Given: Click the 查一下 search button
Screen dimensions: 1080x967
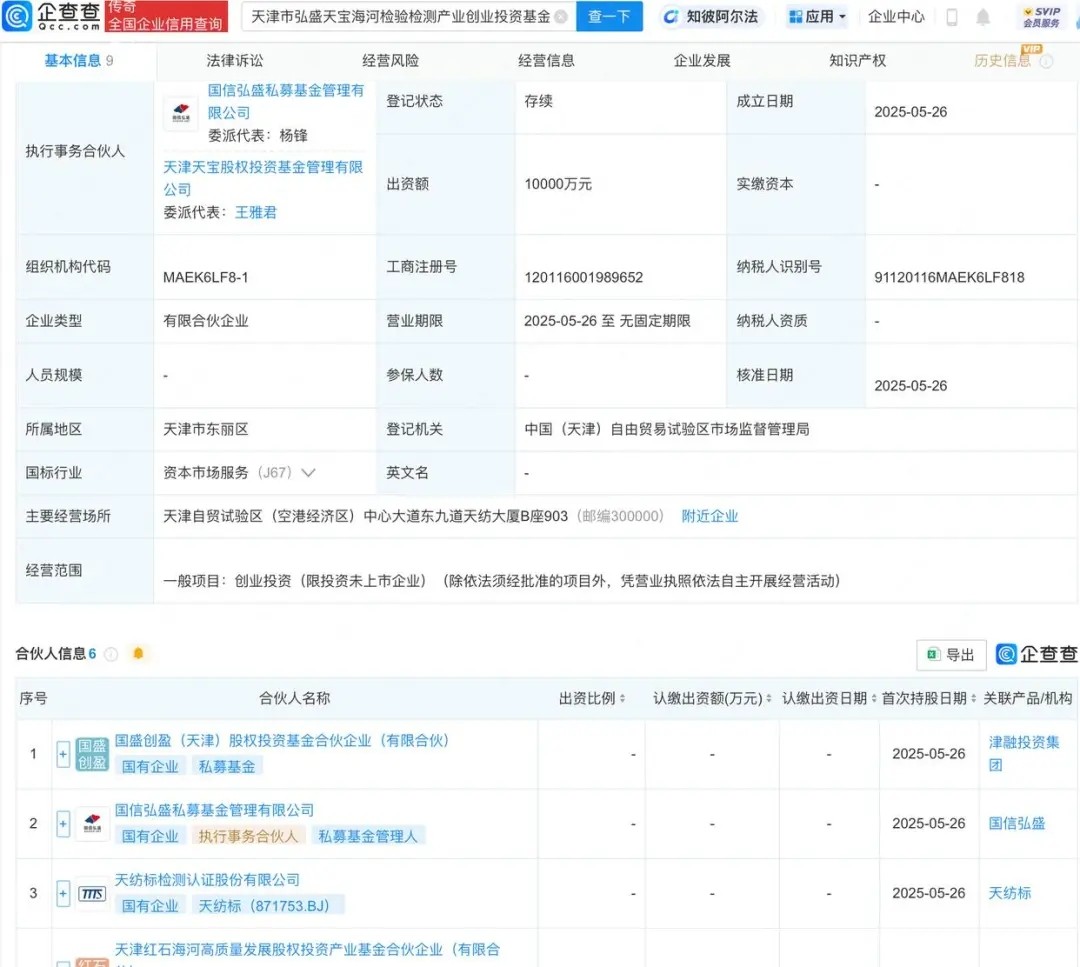Looking at the screenshot, I should pos(609,17).
